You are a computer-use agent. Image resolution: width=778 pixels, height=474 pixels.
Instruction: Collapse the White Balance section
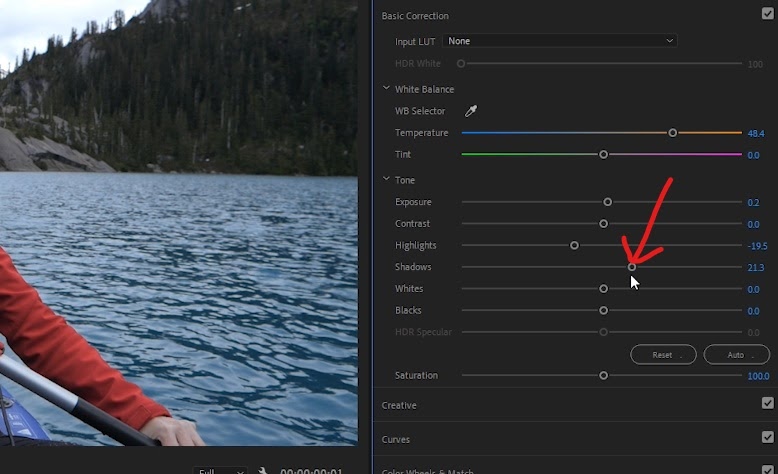point(386,88)
